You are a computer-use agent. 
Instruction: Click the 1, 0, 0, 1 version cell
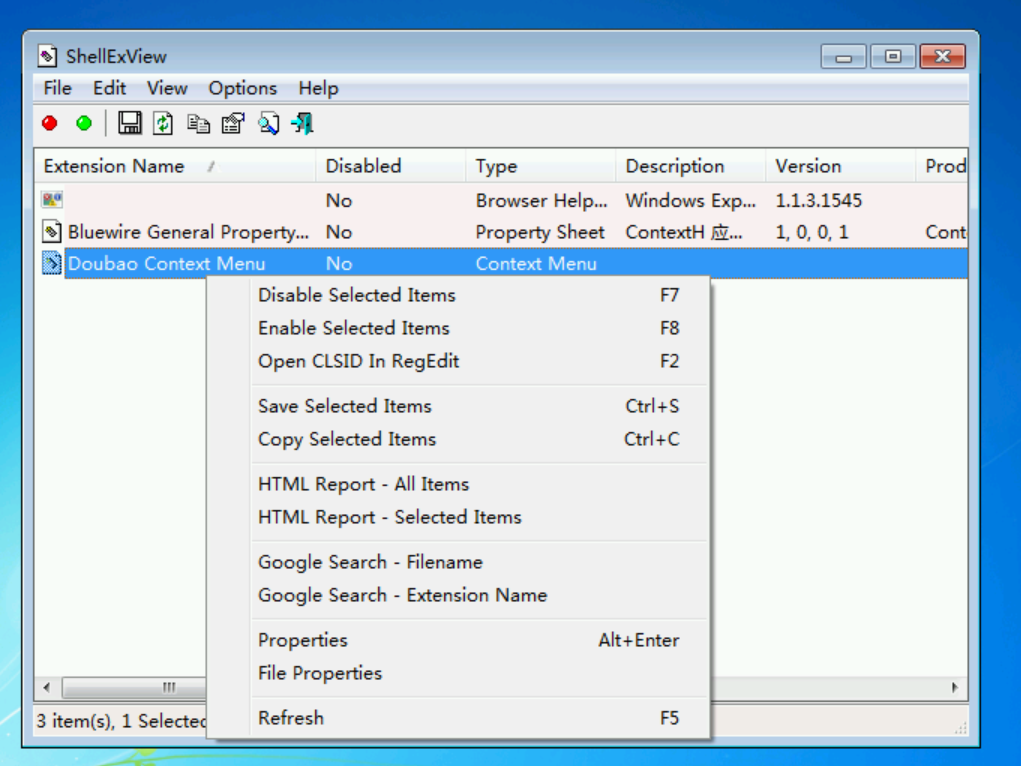812,232
